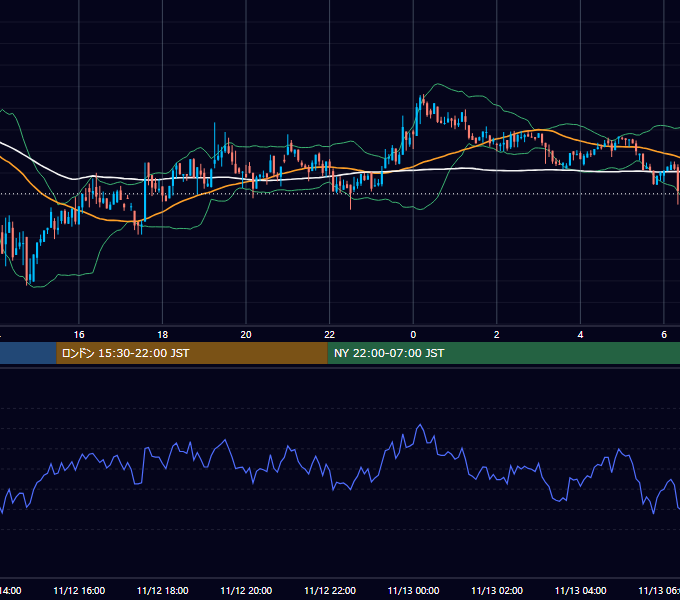The height and width of the screenshot is (600, 680).
Task: Click the 11/13 02:00 time label
Action: [497, 591]
